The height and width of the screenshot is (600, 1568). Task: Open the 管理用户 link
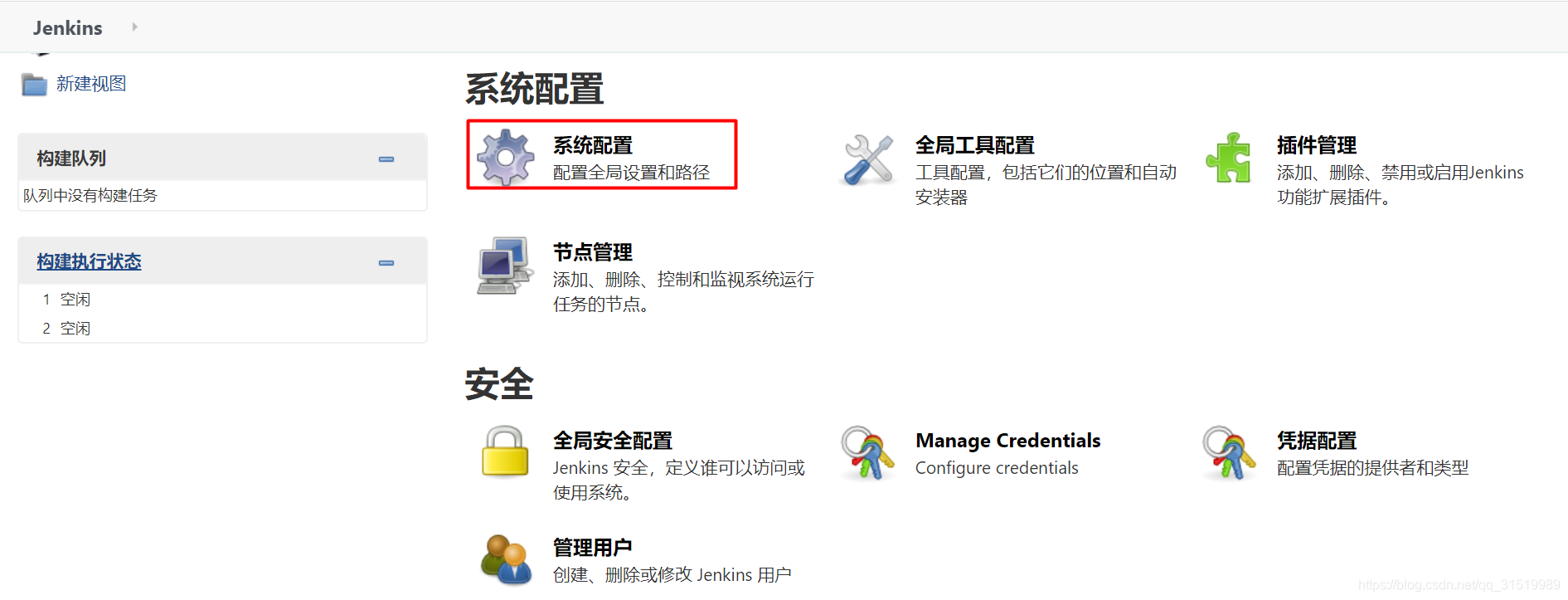click(593, 548)
